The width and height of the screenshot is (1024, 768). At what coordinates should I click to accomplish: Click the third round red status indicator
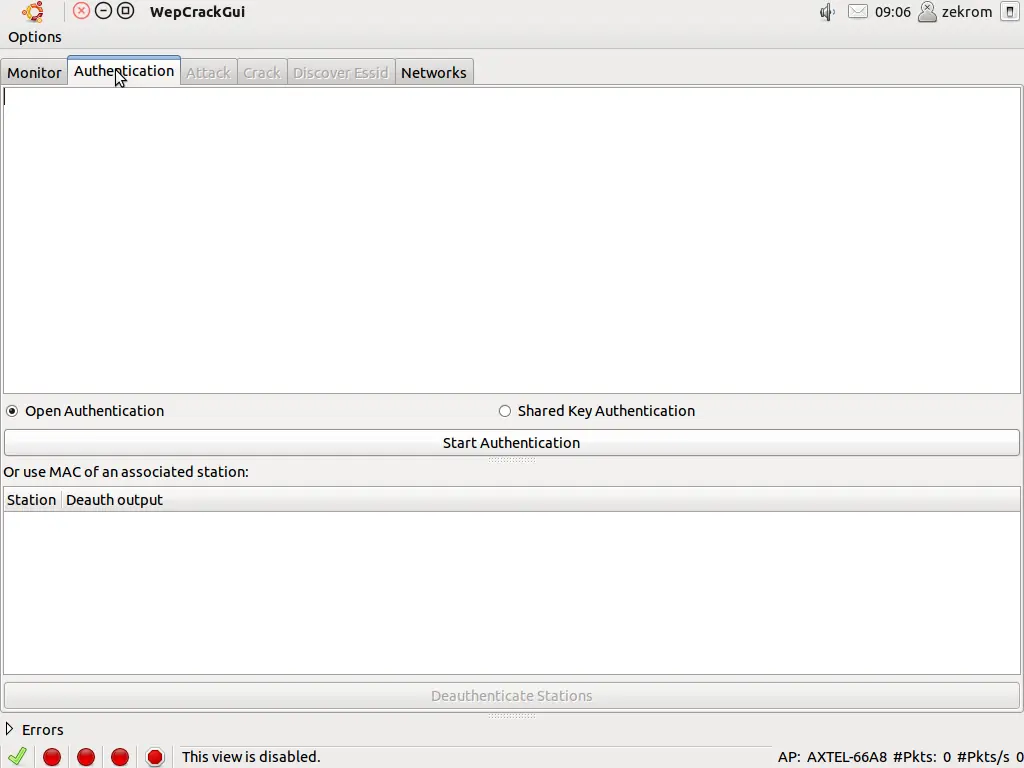point(120,757)
